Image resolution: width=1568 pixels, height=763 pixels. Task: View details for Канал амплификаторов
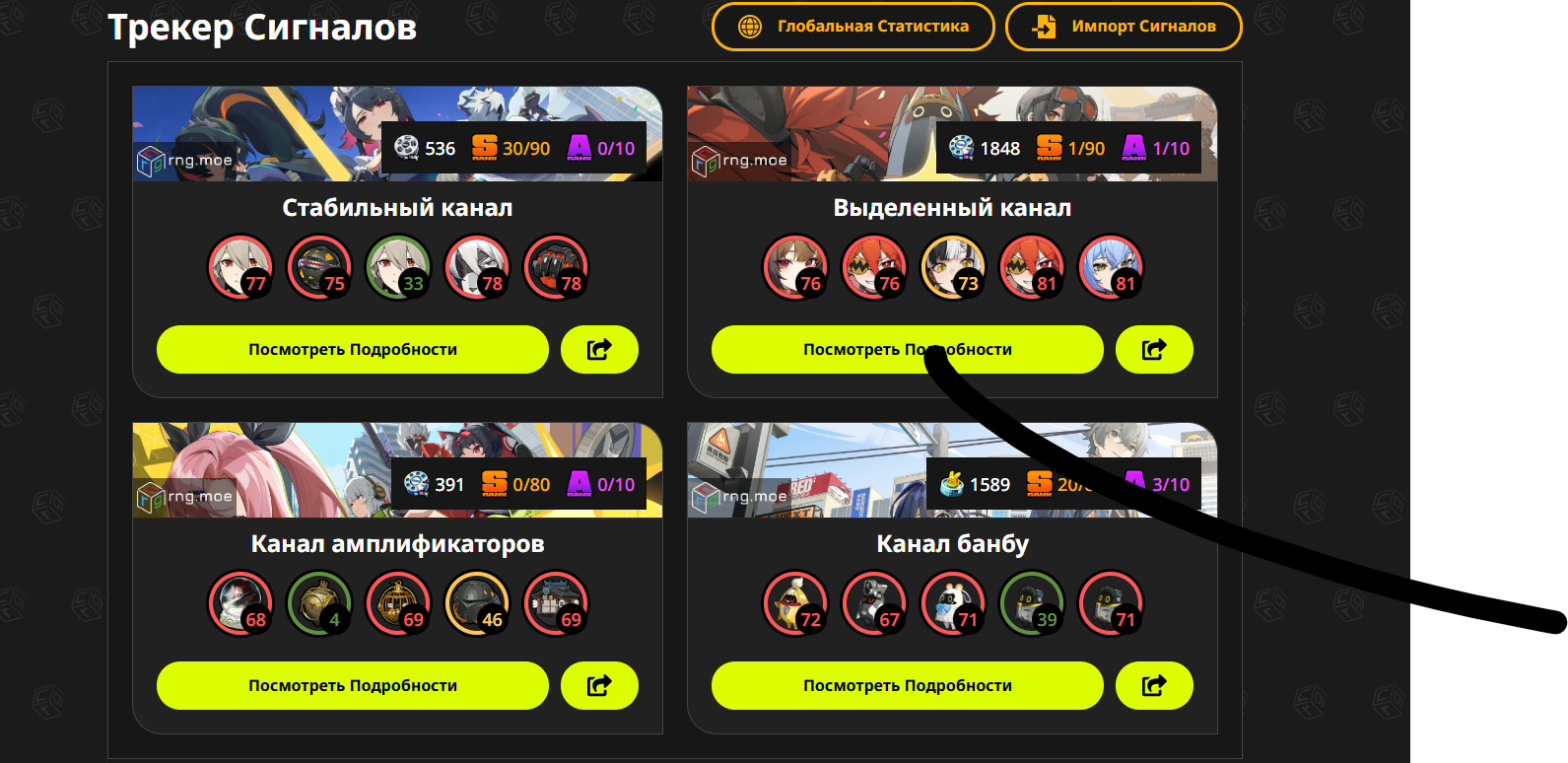(353, 685)
